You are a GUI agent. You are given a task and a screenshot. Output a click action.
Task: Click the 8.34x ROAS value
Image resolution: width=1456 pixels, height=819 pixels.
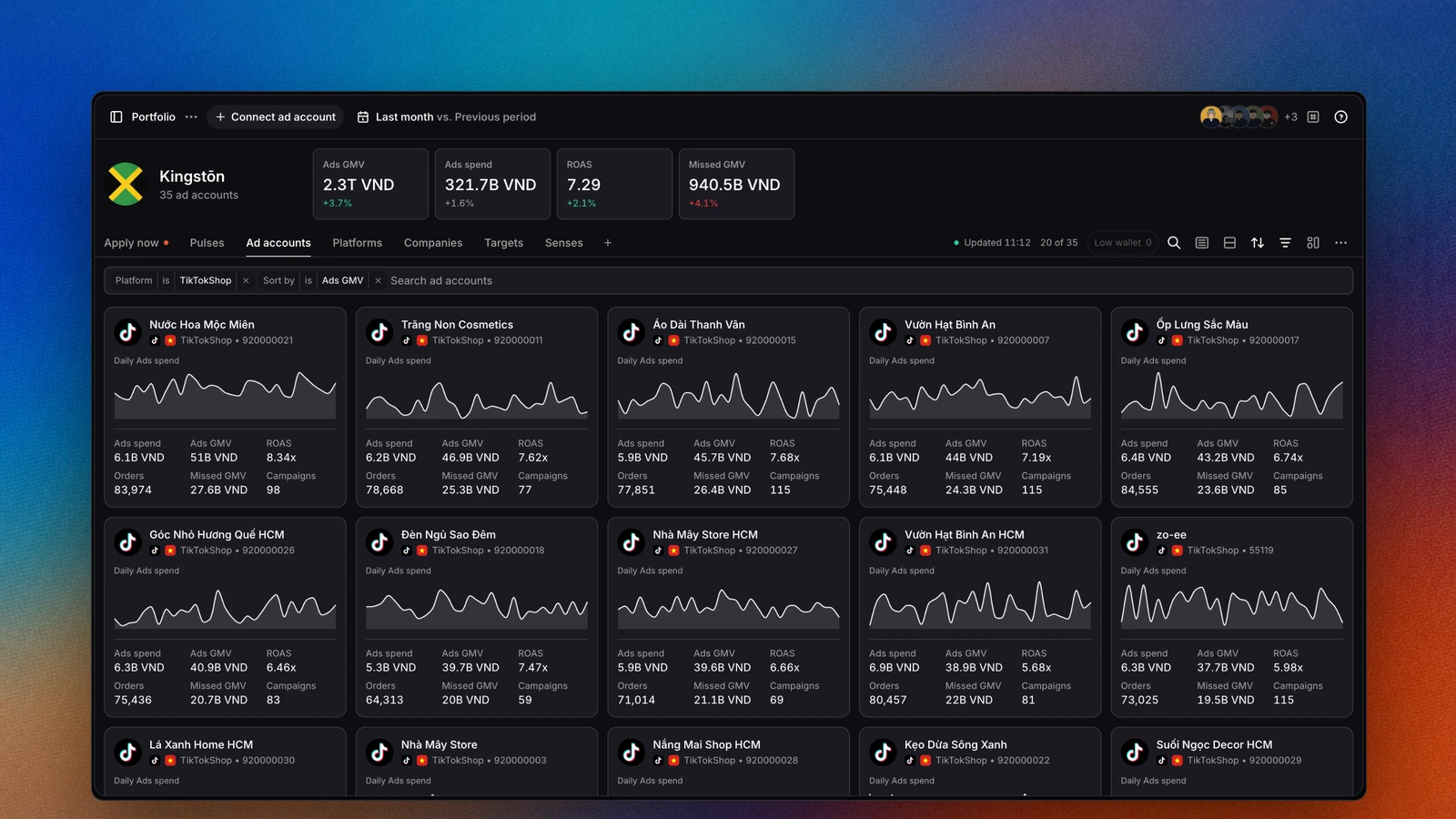click(x=281, y=458)
